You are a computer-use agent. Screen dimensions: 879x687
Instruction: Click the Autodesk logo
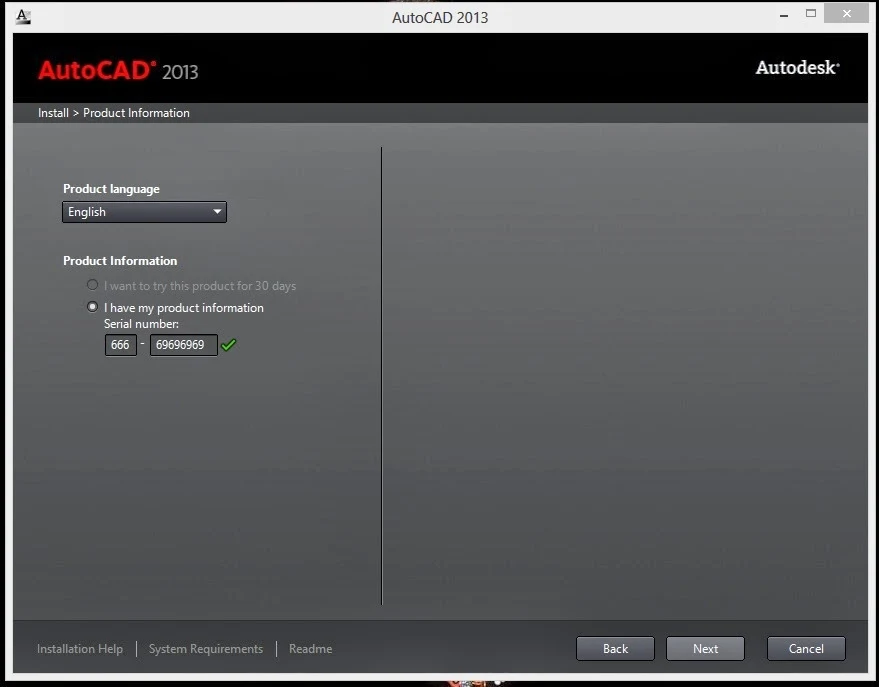coord(797,67)
